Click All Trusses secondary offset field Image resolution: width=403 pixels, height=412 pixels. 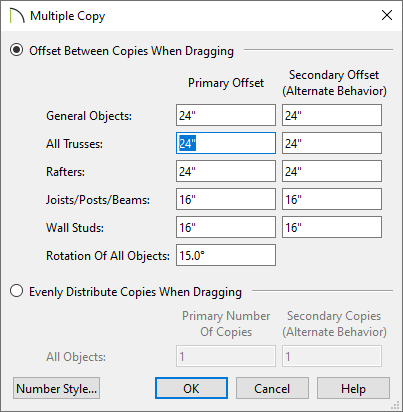(332, 143)
